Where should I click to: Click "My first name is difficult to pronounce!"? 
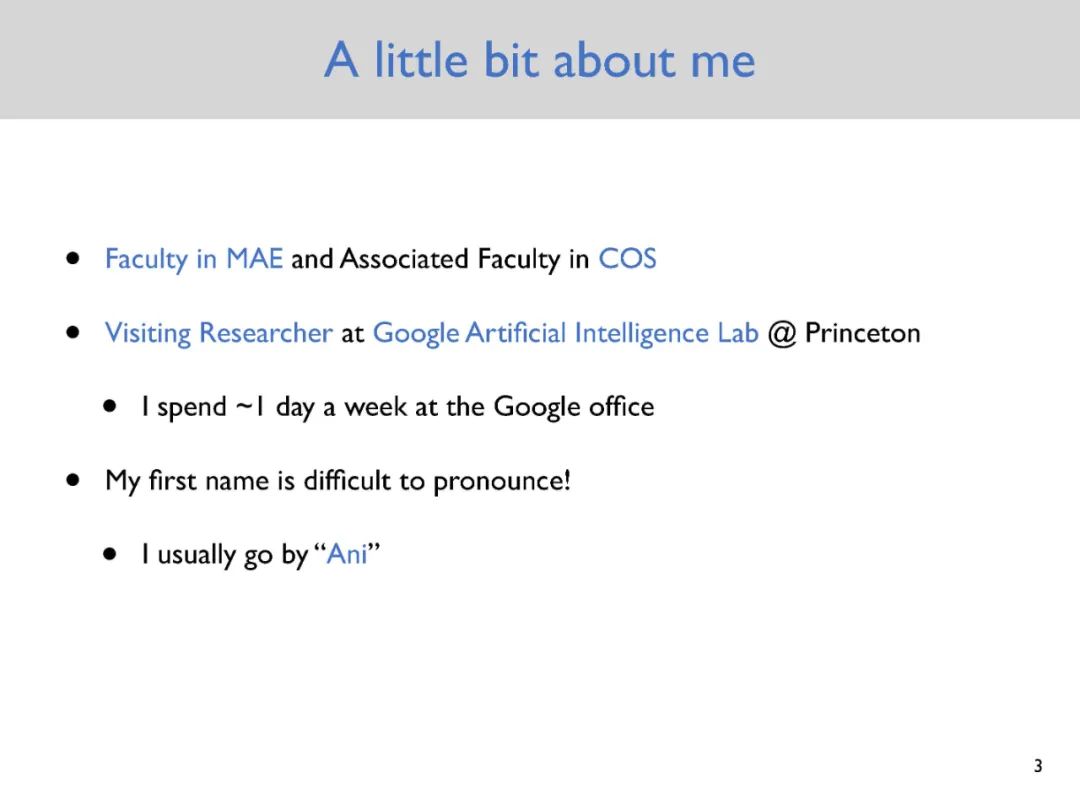click(x=338, y=481)
